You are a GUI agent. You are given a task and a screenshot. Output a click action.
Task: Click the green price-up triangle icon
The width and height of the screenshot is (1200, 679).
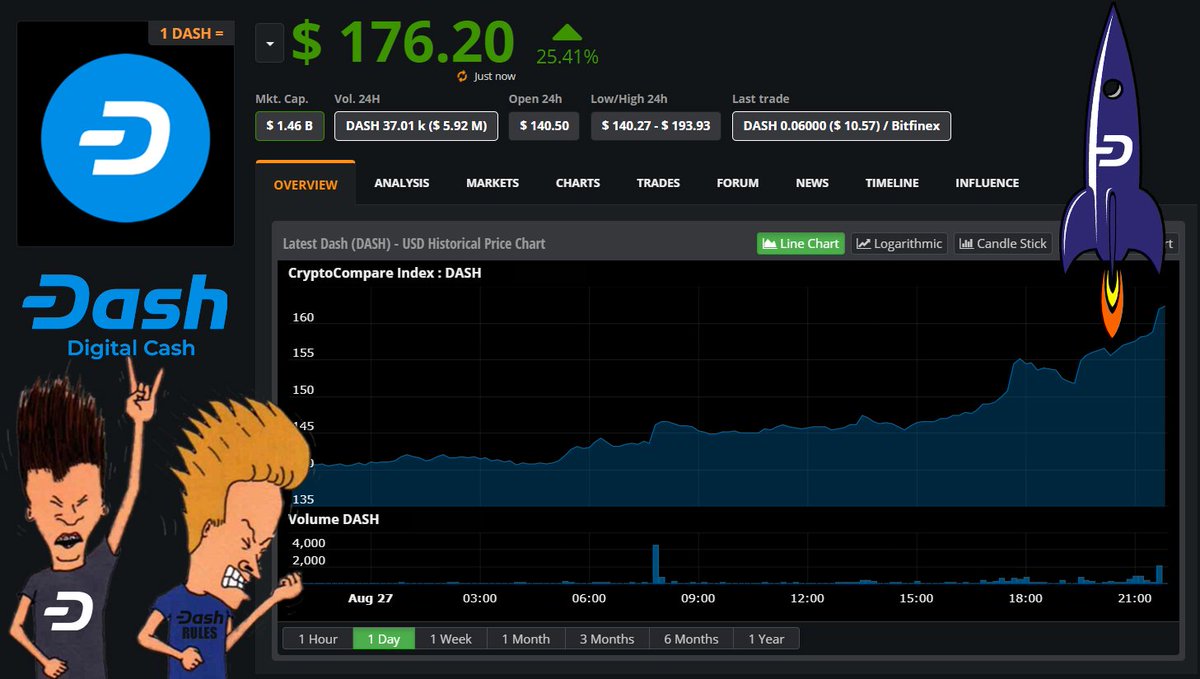click(x=567, y=33)
